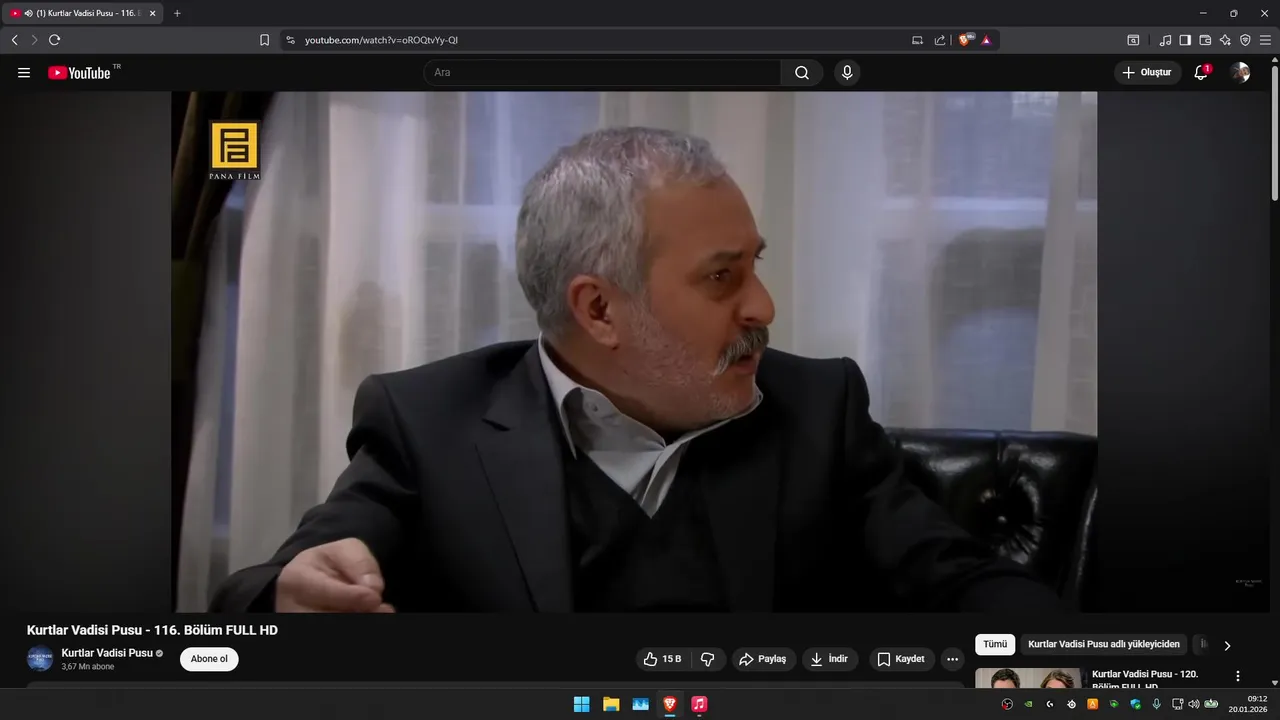1280x720 pixels.
Task: Focus the Ara search field
Action: coord(602,73)
